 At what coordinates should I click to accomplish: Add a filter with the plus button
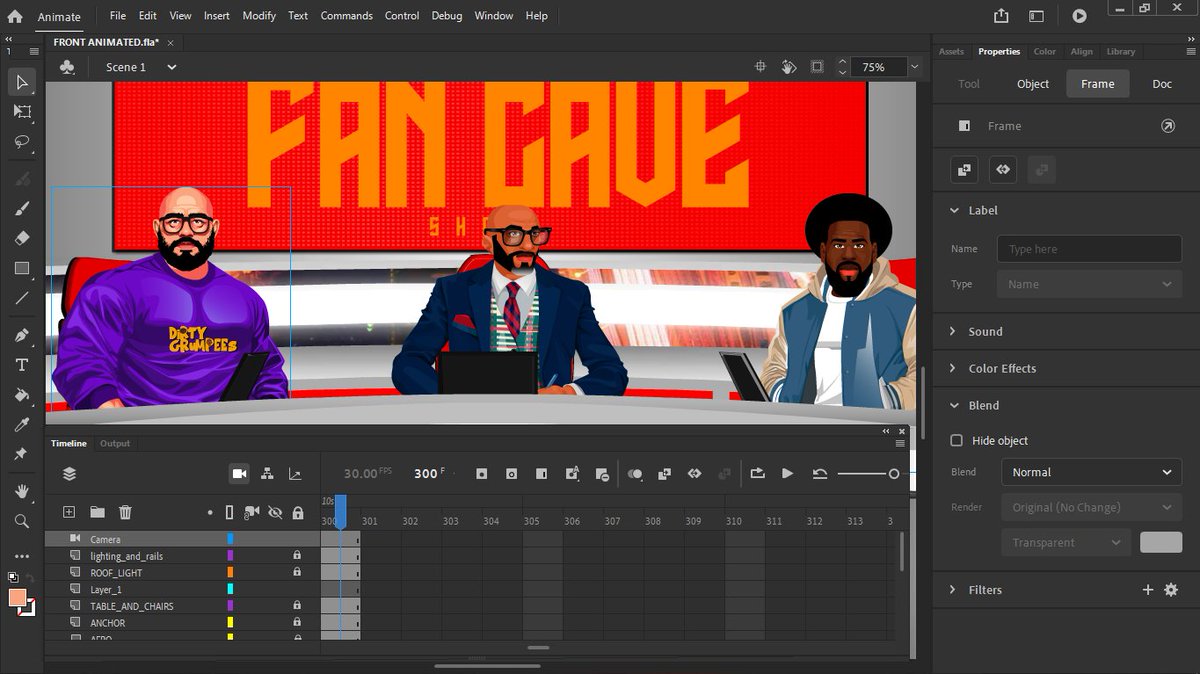coord(1148,590)
